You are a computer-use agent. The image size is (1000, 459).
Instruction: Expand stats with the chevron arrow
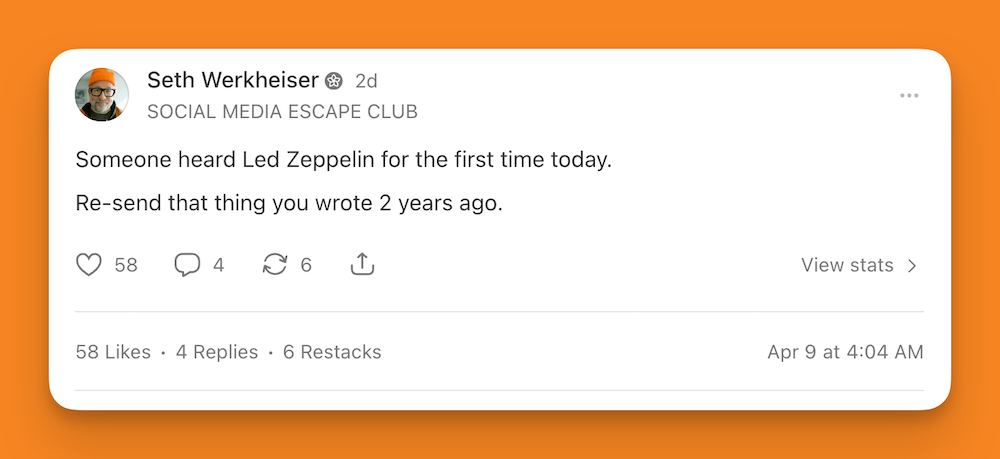pyautogui.click(x=912, y=265)
